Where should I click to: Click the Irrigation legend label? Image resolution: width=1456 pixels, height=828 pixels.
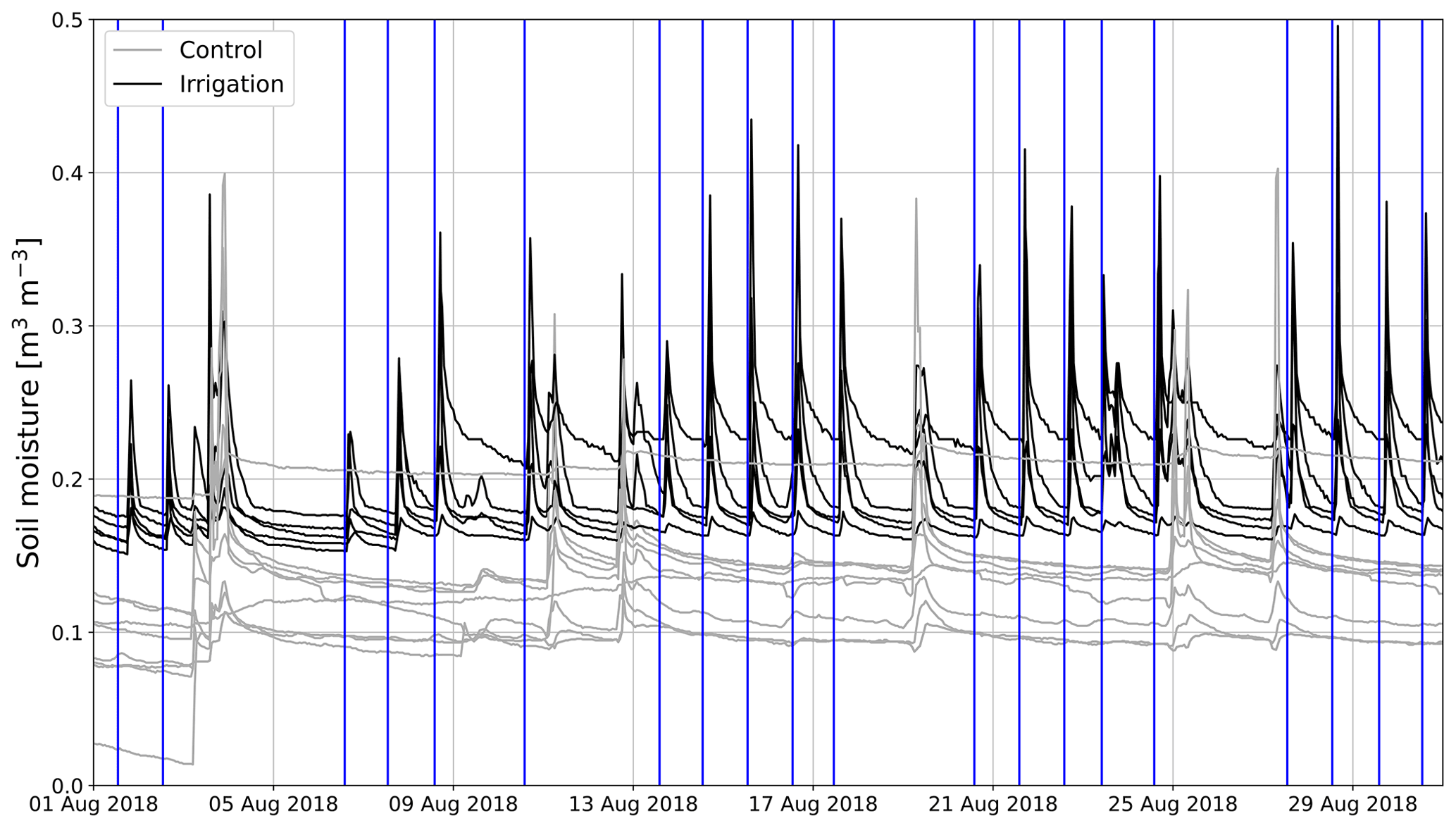tap(231, 85)
